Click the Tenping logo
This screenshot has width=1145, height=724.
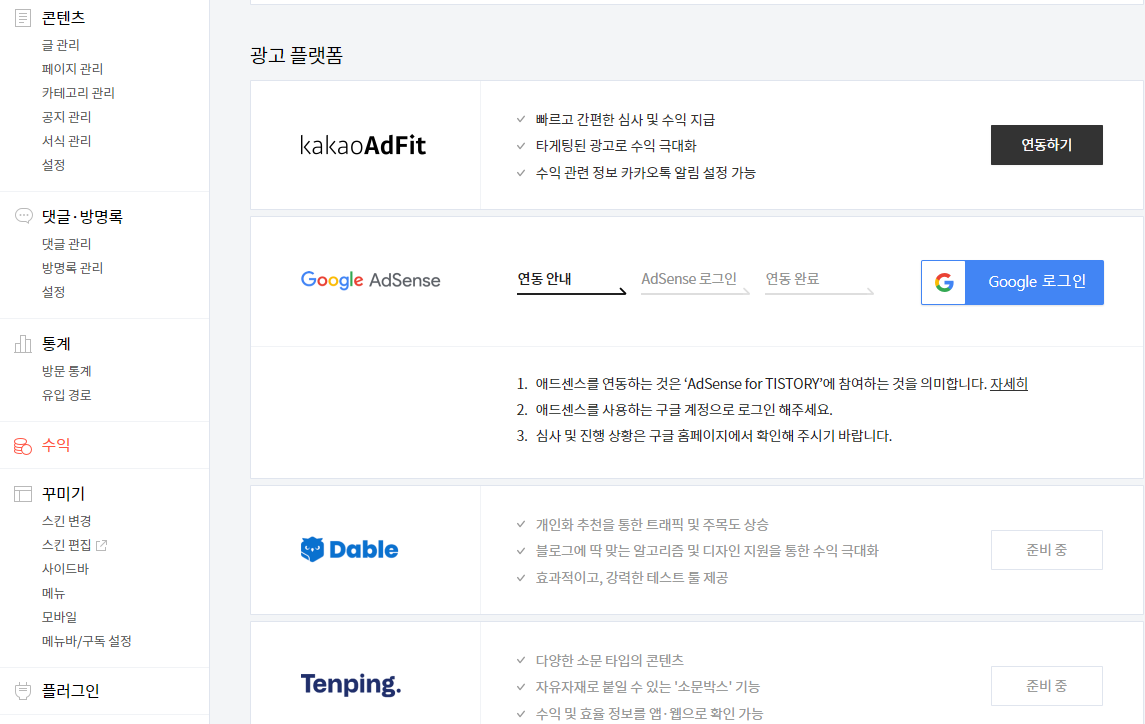point(351,685)
